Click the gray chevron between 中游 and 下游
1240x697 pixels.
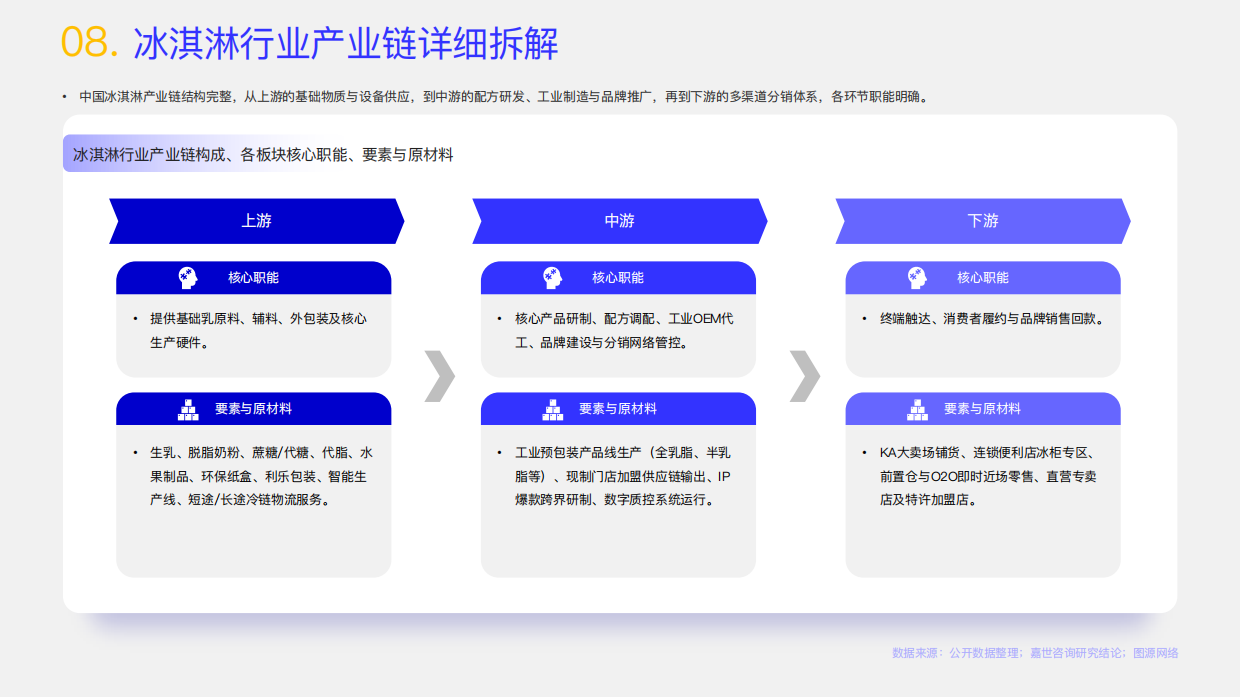(804, 376)
